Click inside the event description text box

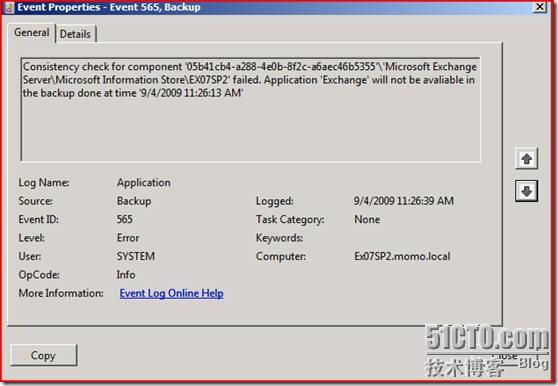click(251, 110)
